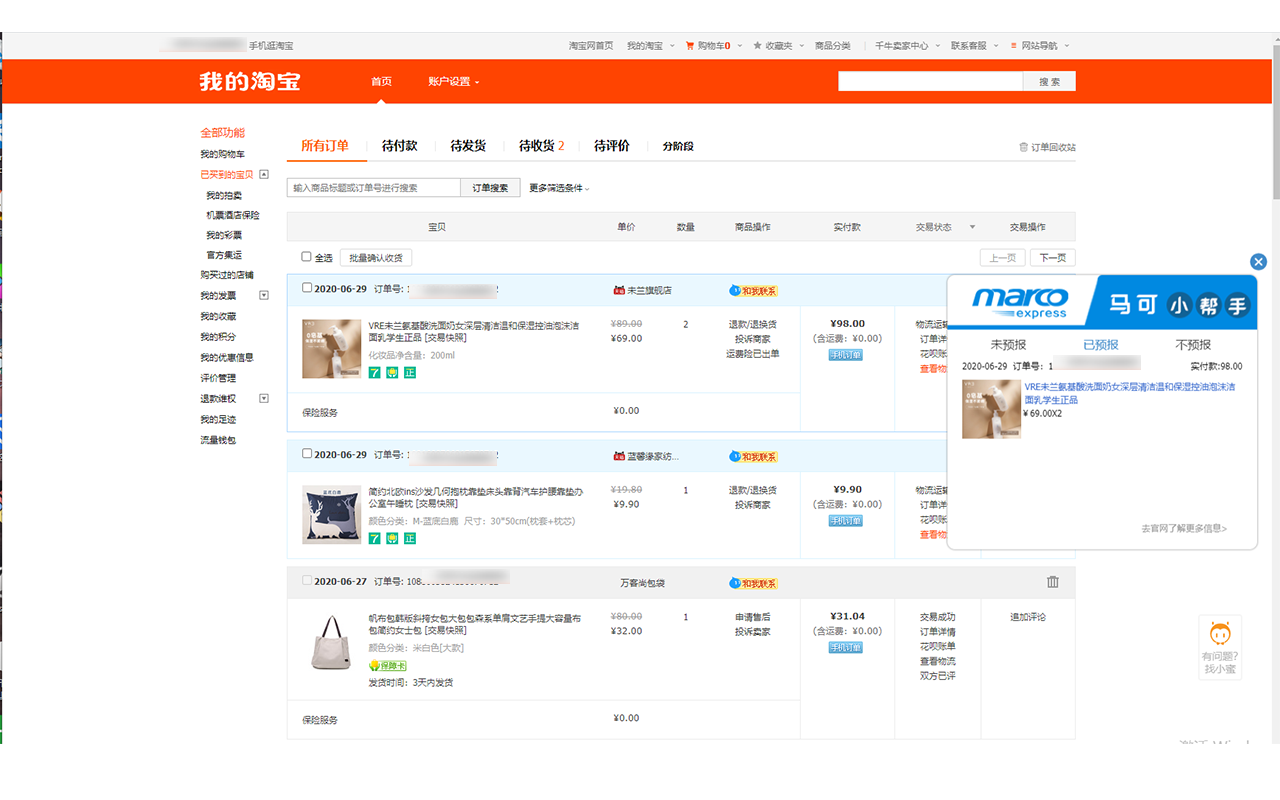Open the deer pillow product thumbnail
Viewport: 1280px width, 800px height.
coord(332,514)
